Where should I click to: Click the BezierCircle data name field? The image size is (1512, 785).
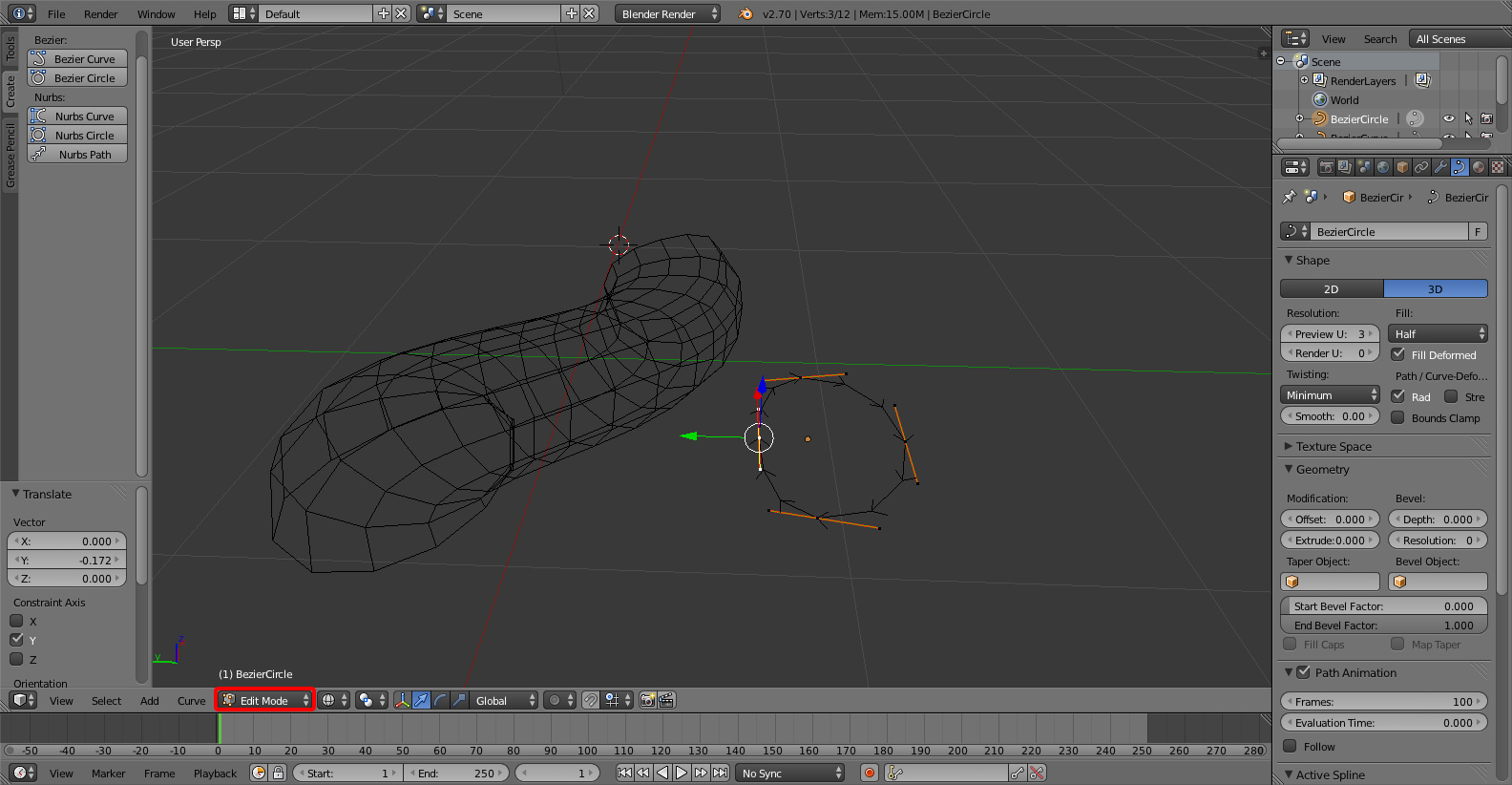[x=1389, y=231]
